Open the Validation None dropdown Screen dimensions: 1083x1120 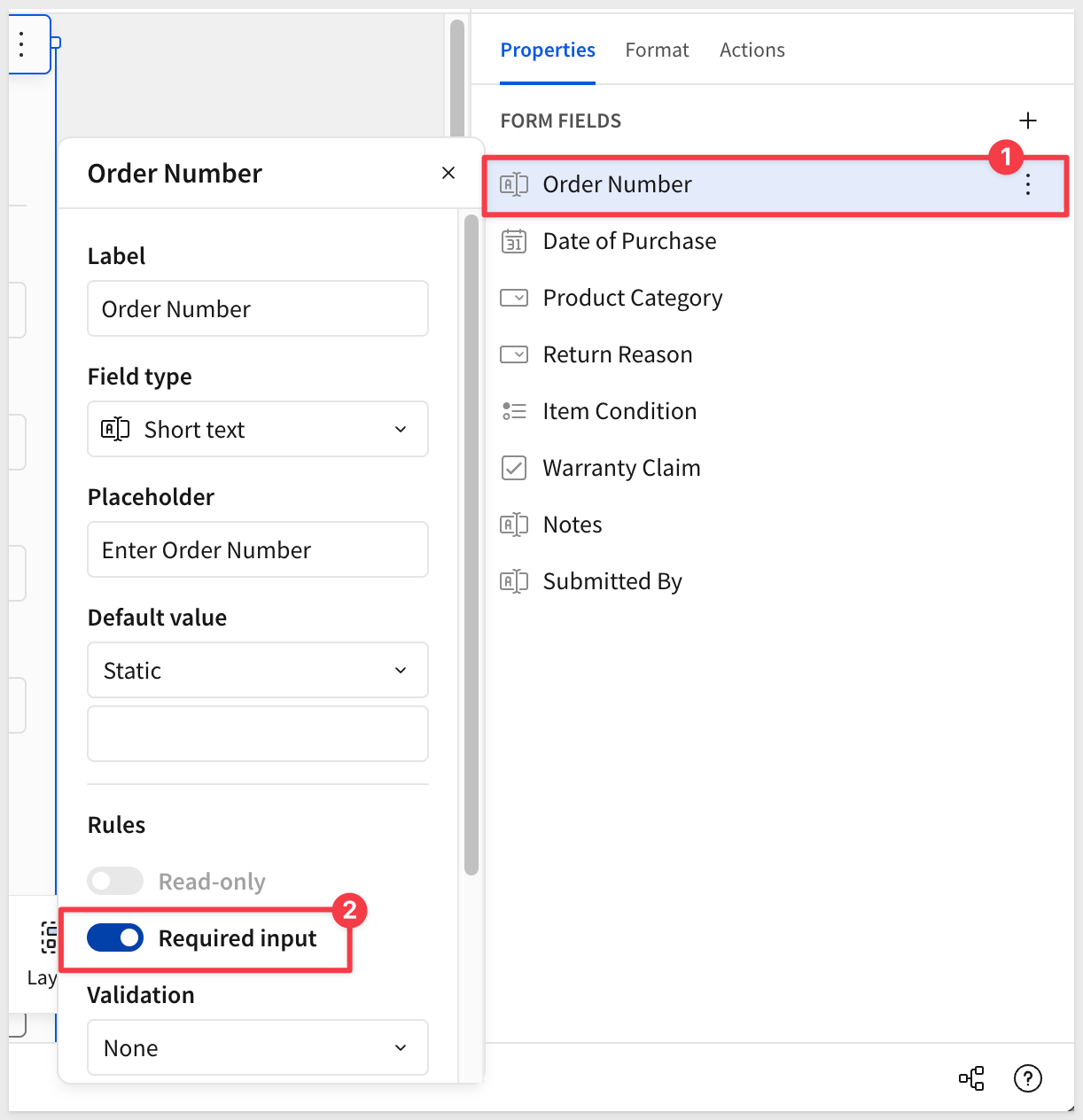coord(257,1048)
